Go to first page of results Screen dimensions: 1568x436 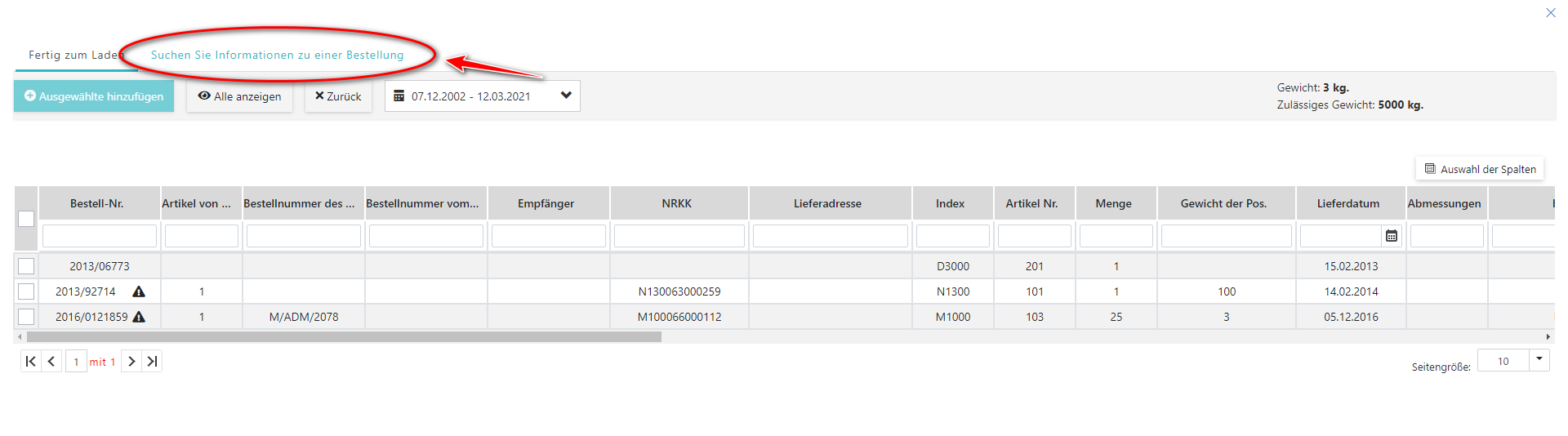click(x=30, y=361)
